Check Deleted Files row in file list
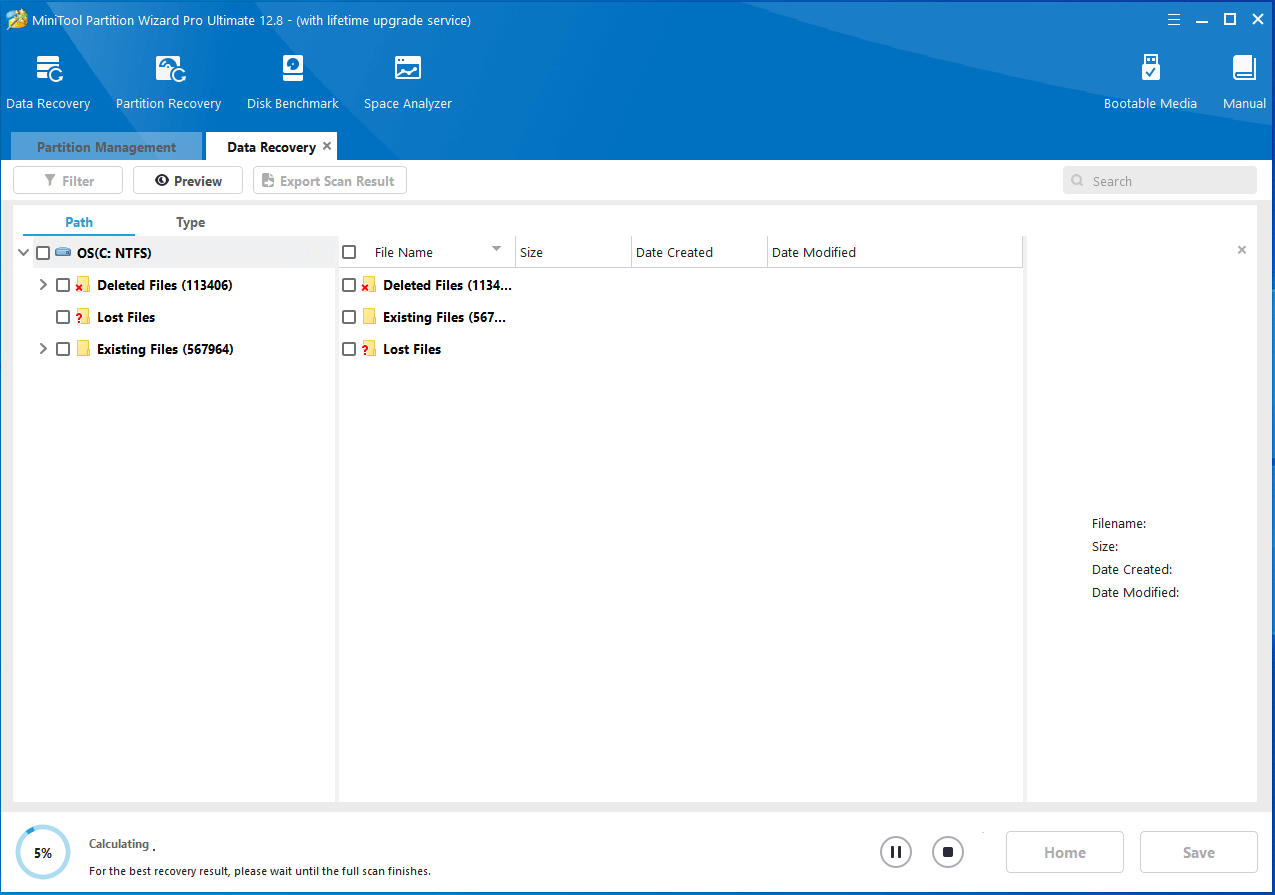 click(x=349, y=285)
